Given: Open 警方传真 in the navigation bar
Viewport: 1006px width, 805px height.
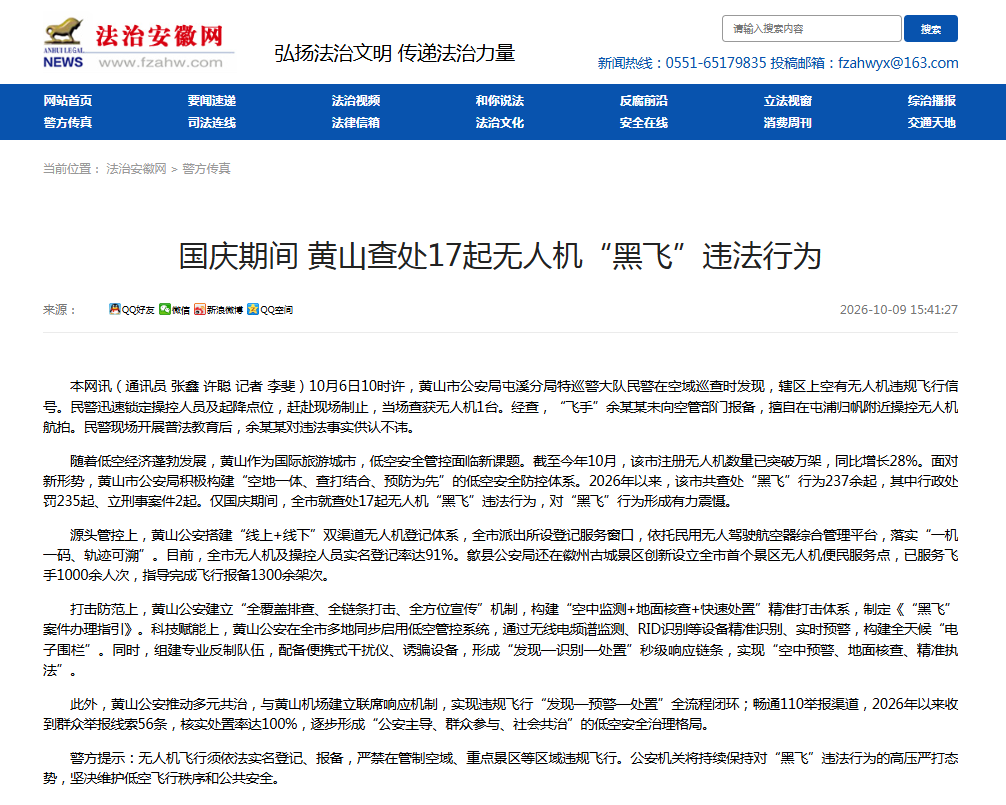Looking at the screenshot, I should [67, 123].
